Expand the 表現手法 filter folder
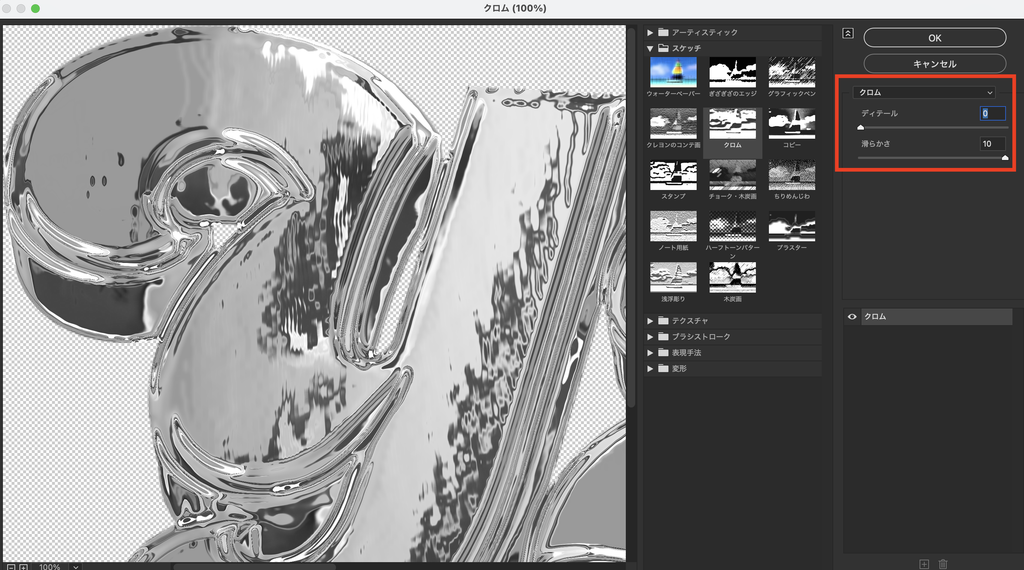1024x570 pixels. (x=650, y=353)
